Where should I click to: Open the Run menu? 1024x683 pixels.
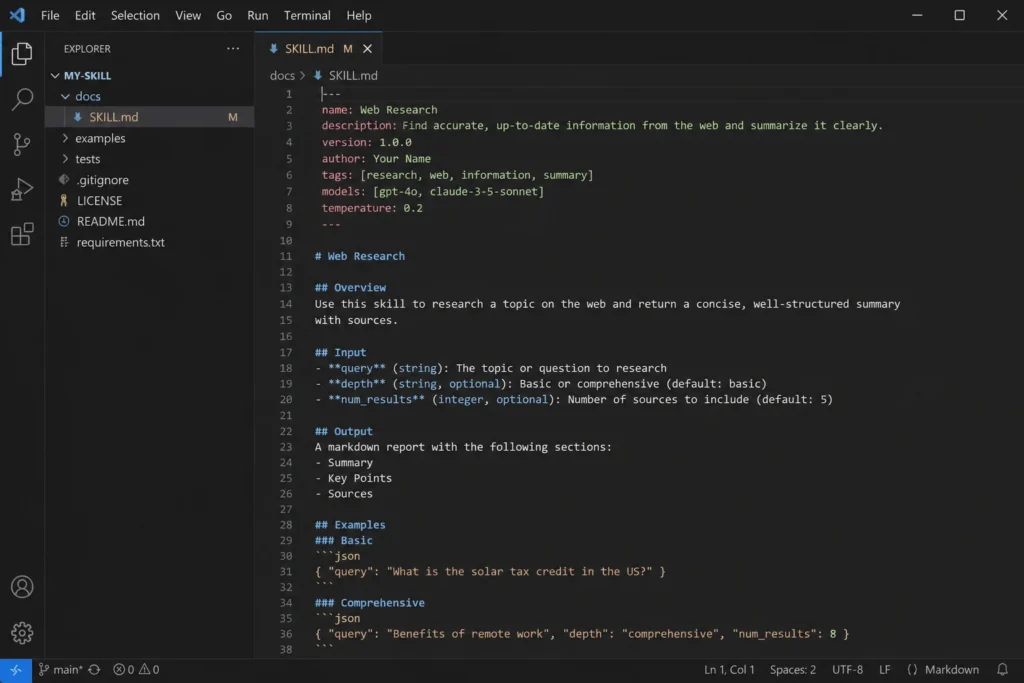(x=257, y=15)
